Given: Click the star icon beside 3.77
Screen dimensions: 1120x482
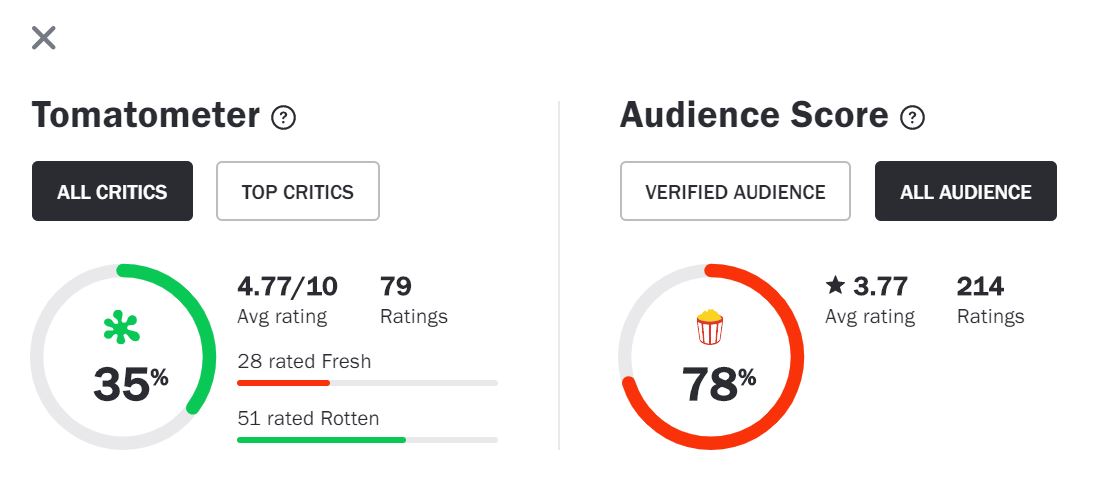Looking at the screenshot, I should (x=835, y=286).
